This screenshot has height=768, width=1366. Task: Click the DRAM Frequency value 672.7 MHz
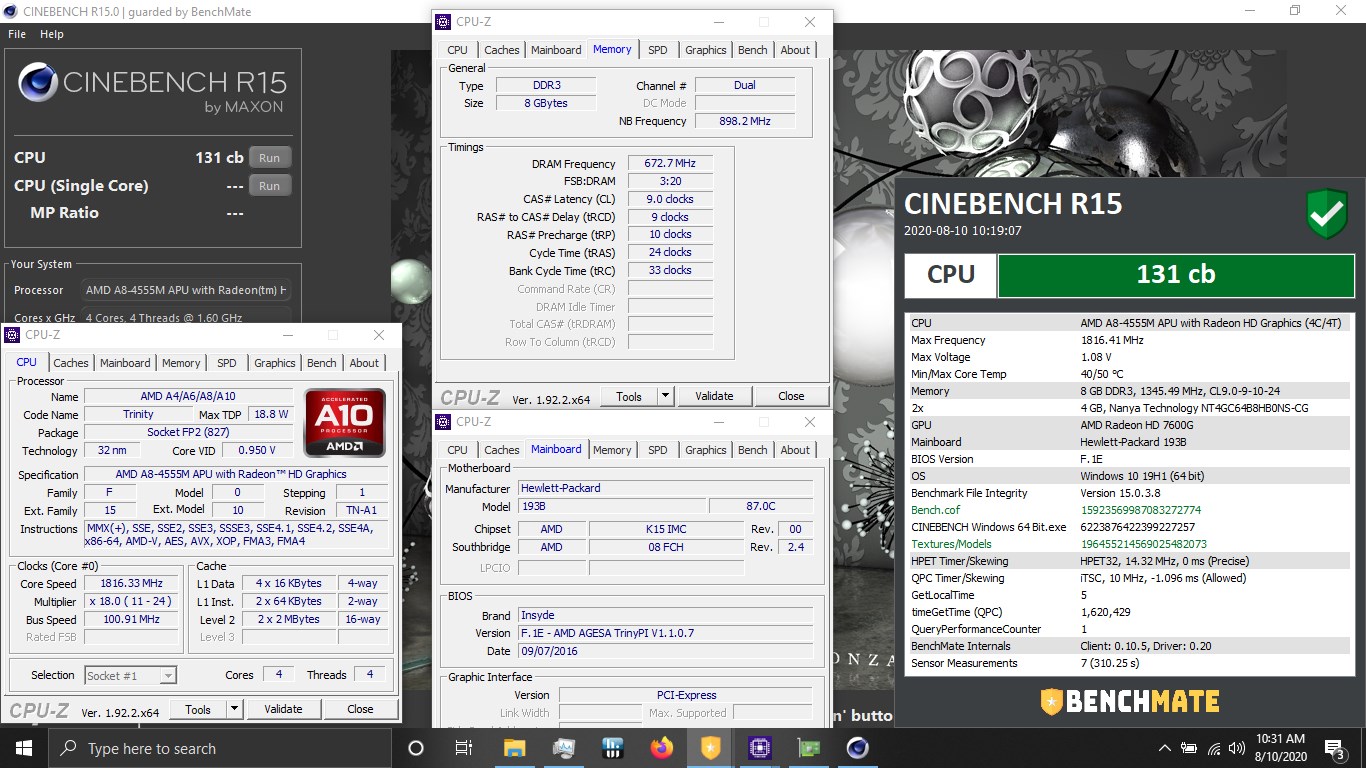pyautogui.click(x=670, y=164)
